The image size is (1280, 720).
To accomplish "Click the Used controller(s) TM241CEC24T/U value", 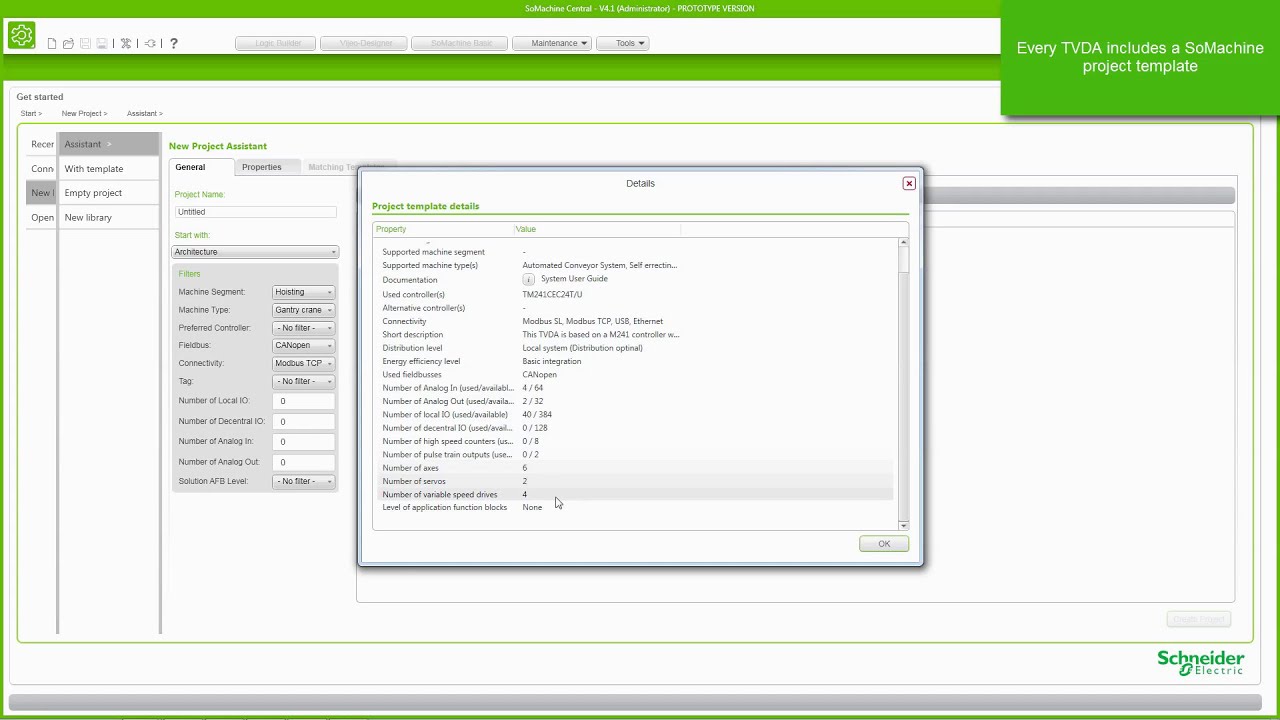I will (x=552, y=295).
